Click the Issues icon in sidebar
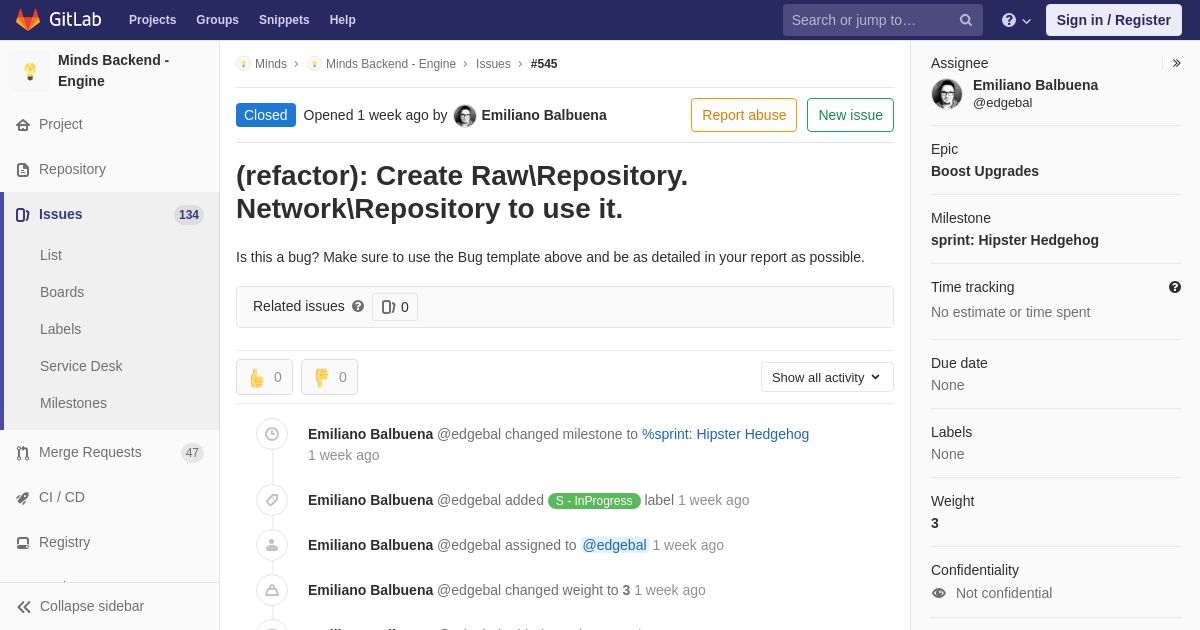 click(x=23, y=215)
